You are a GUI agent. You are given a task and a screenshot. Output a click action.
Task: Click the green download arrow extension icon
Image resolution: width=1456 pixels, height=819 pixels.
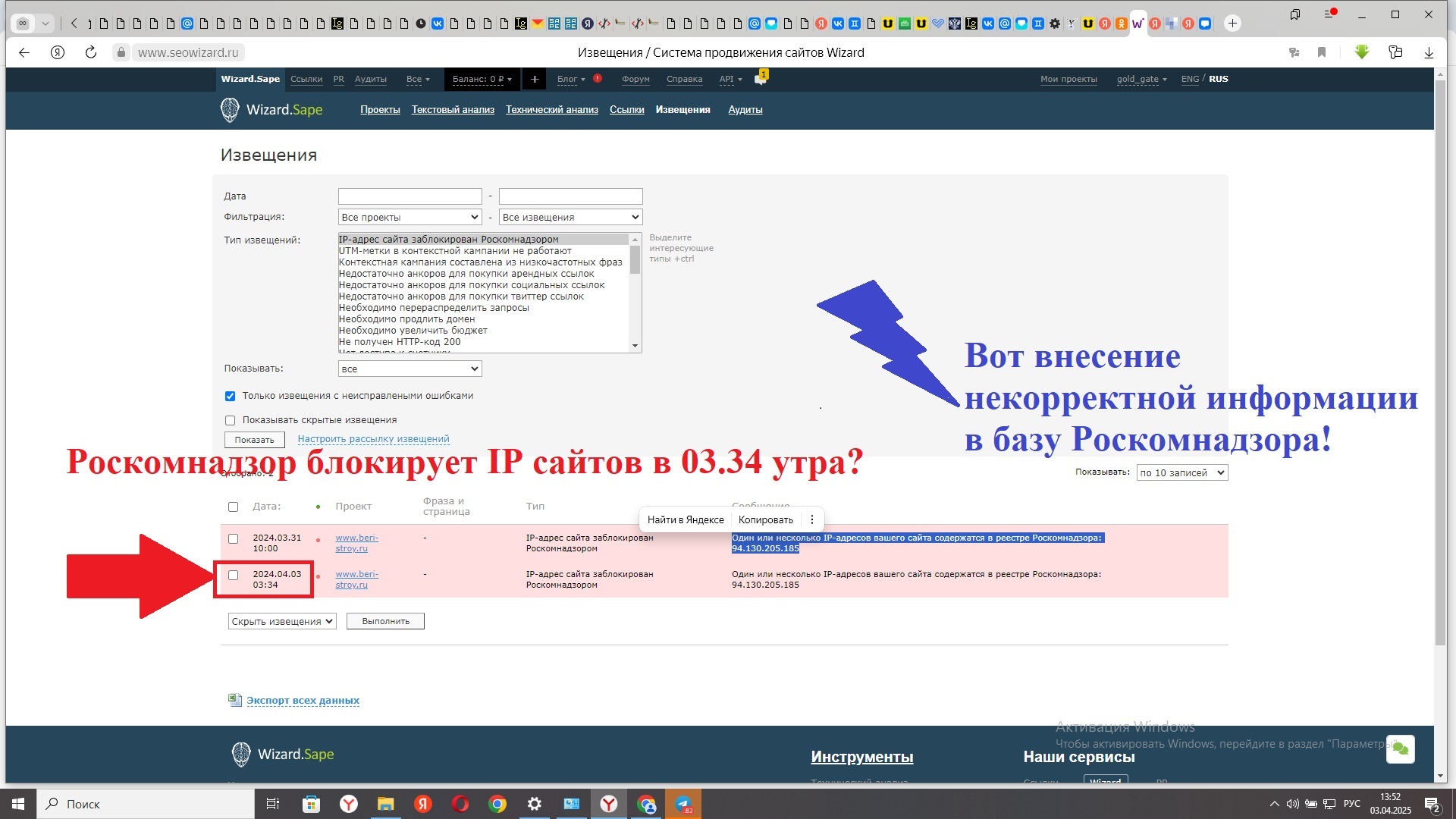[x=1362, y=52]
